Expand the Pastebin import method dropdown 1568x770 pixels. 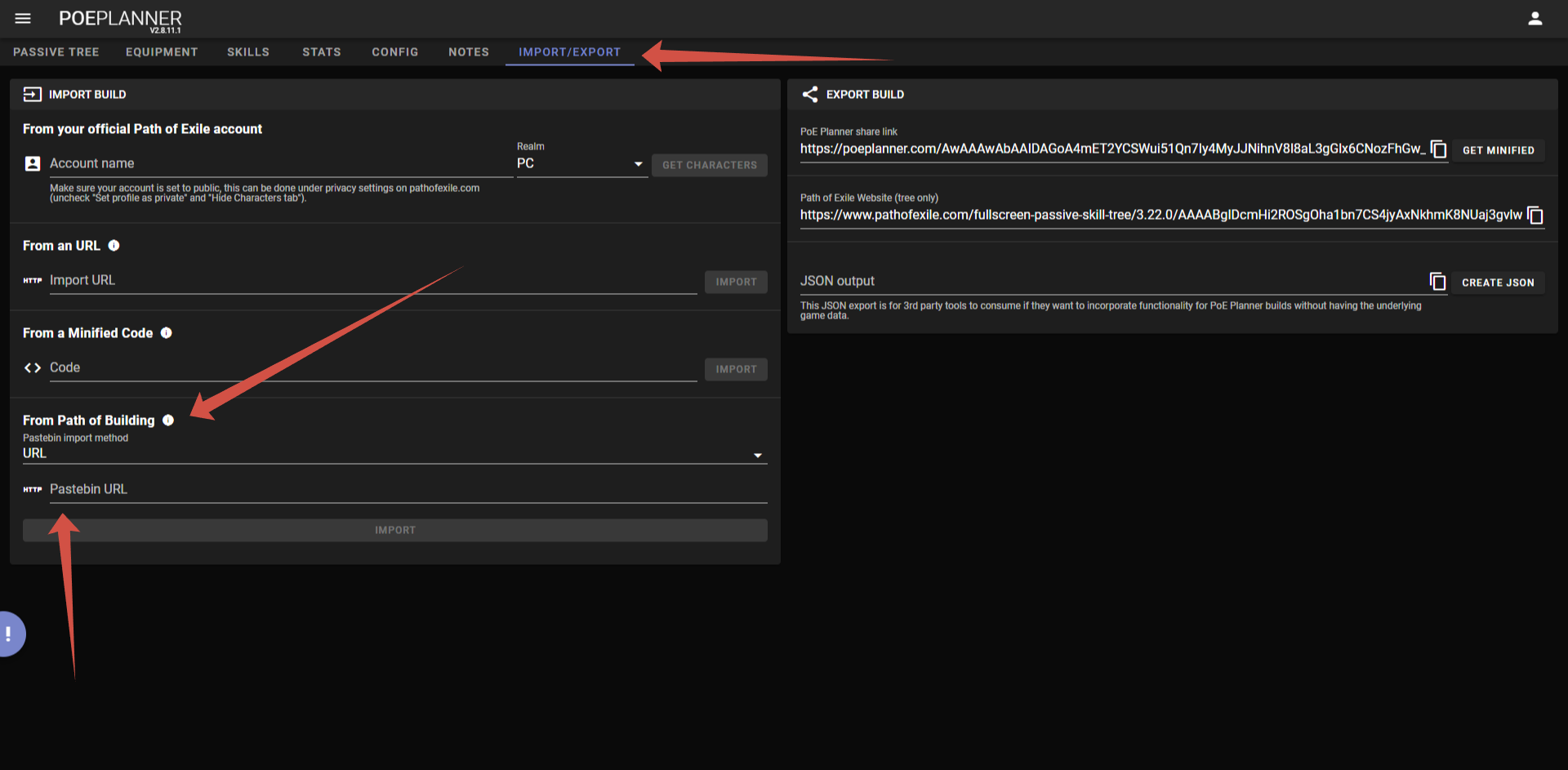pyautogui.click(x=394, y=454)
